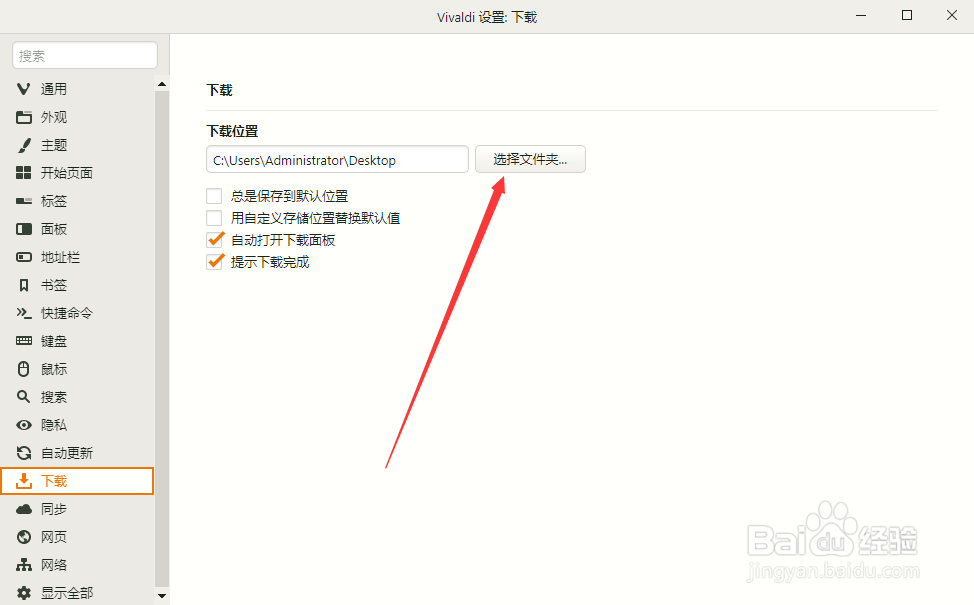
Task: Click the 地址栏 address bar icon
Action: click(24, 257)
